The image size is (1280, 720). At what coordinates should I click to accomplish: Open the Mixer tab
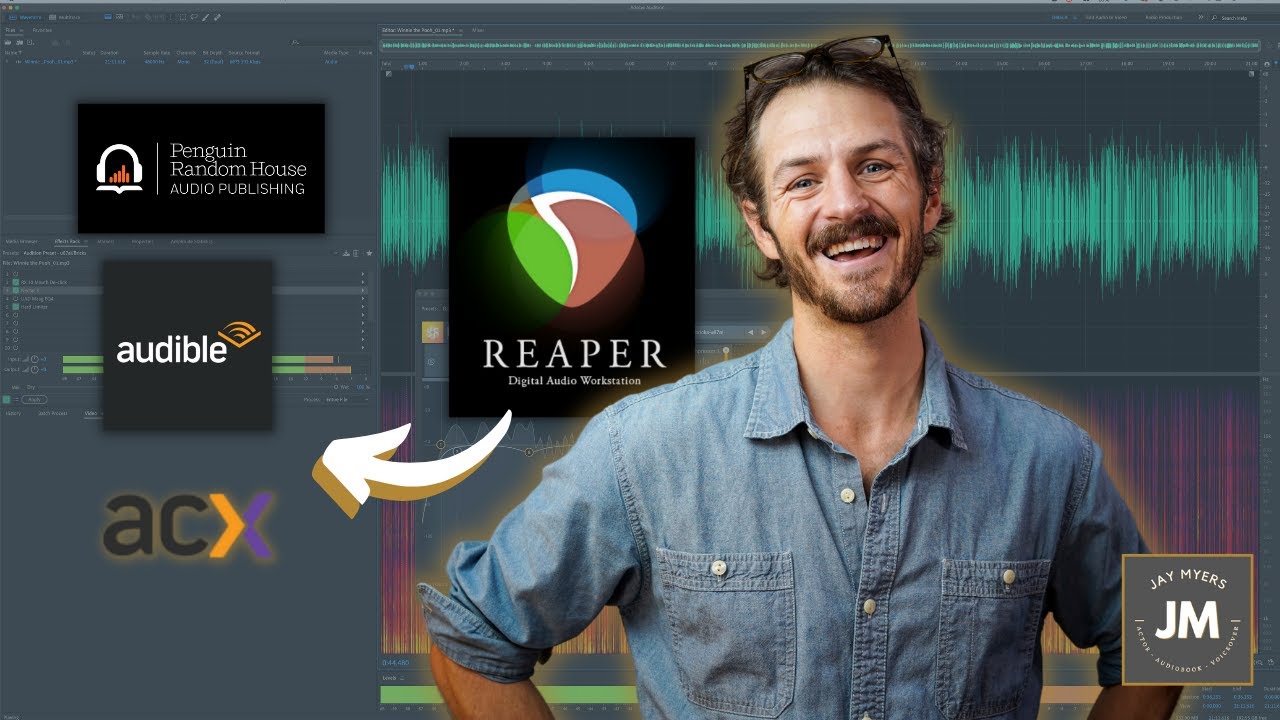478,30
